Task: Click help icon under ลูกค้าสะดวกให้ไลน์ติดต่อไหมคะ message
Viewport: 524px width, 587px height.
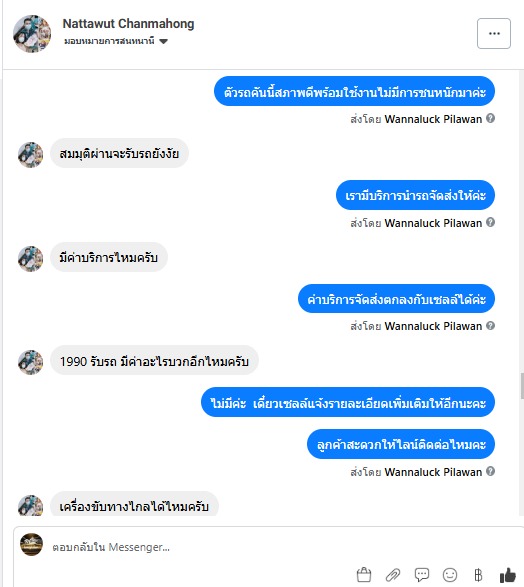Action: [x=490, y=471]
